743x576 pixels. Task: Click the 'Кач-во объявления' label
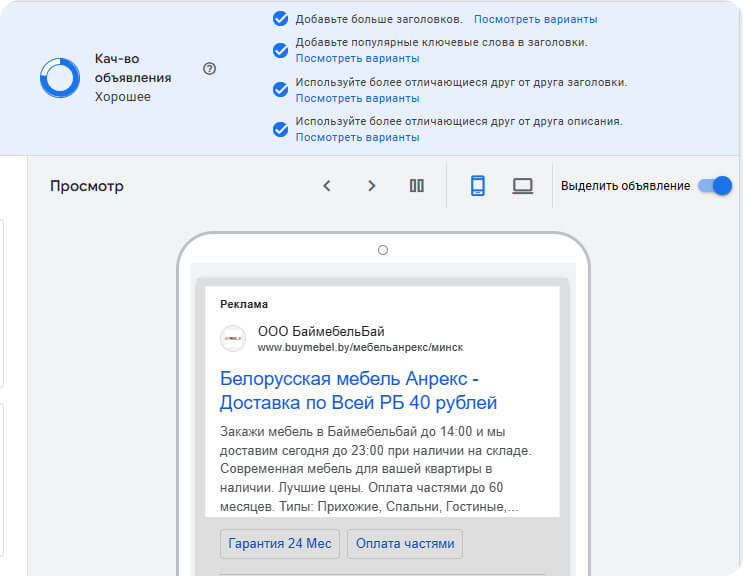133,68
